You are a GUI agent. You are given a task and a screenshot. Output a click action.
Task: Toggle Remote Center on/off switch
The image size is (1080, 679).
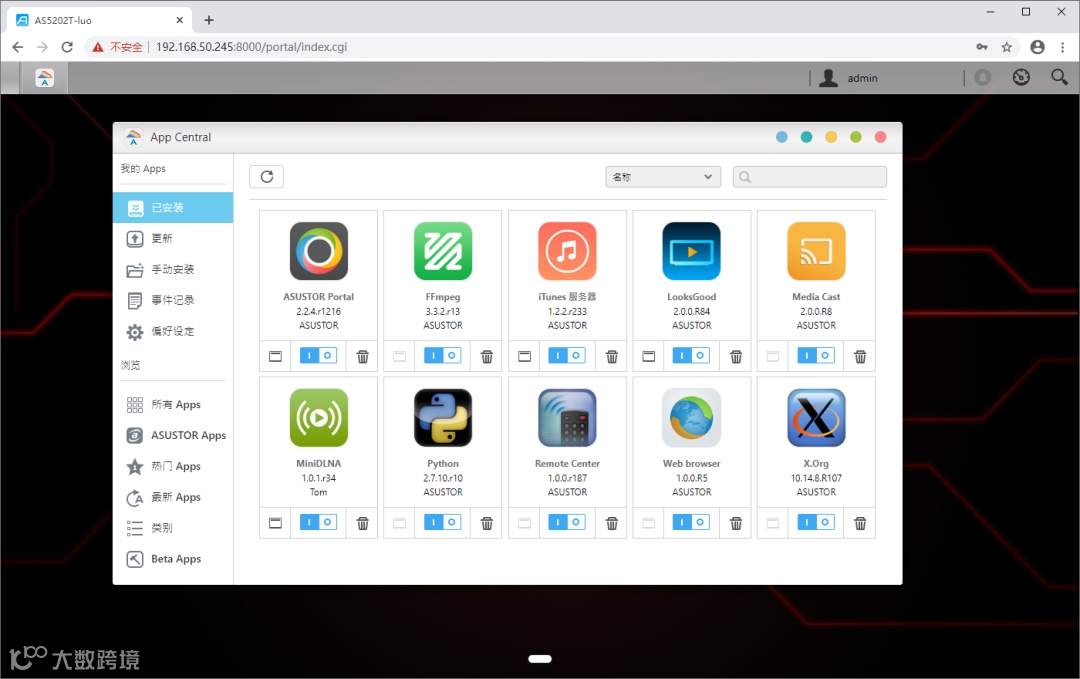pyautogui.click(x=567, y=522)
